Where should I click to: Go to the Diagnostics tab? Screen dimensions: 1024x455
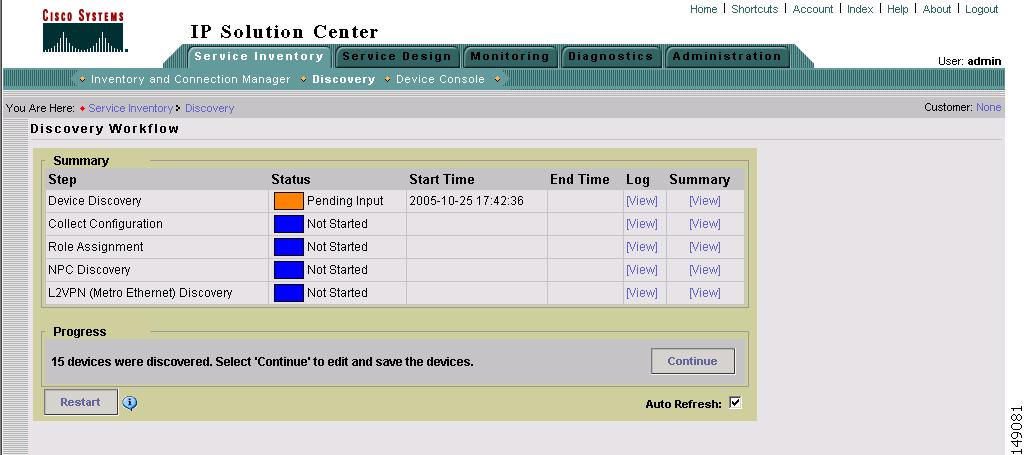(611, 56)
